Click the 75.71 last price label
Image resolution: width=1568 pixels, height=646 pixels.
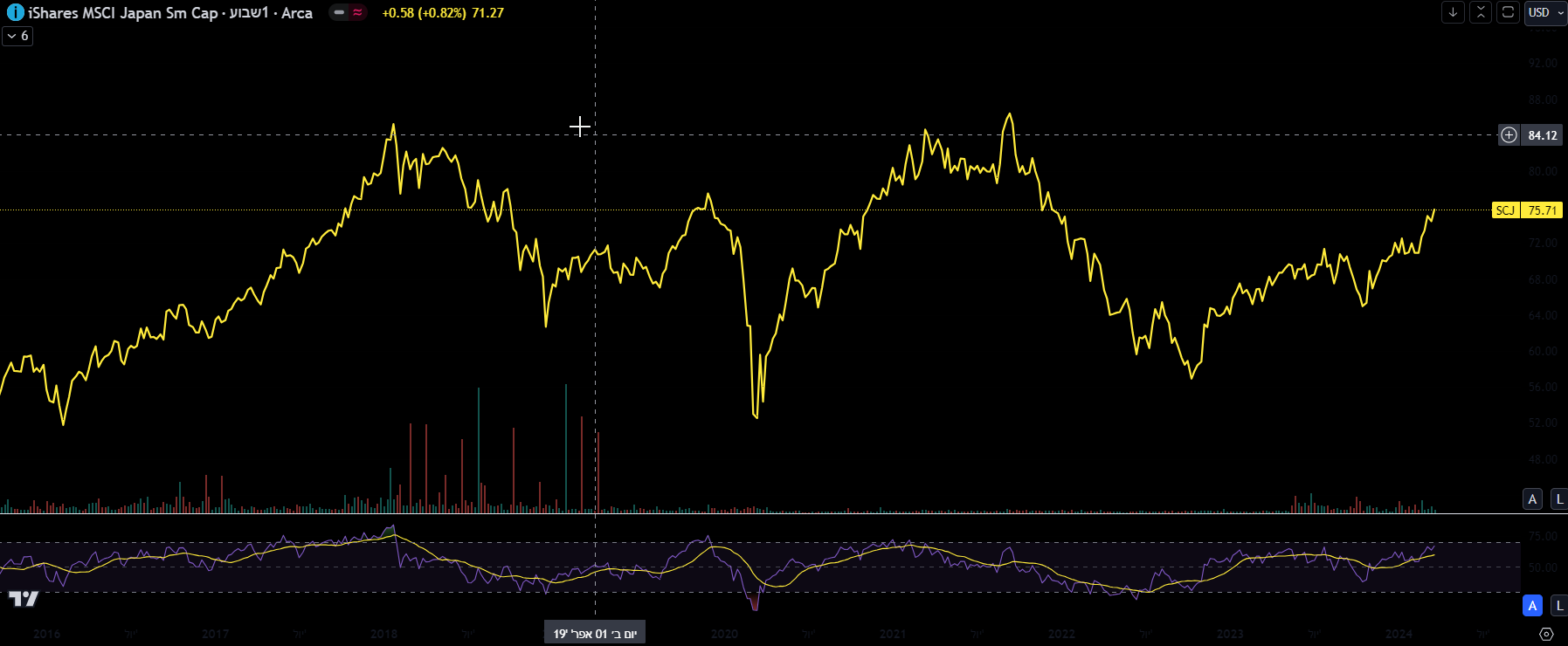tap(1542, 210)
